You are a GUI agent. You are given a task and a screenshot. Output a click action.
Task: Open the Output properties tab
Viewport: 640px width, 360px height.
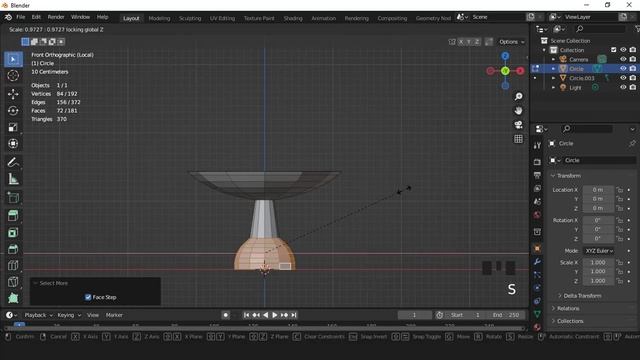point(537,176)
